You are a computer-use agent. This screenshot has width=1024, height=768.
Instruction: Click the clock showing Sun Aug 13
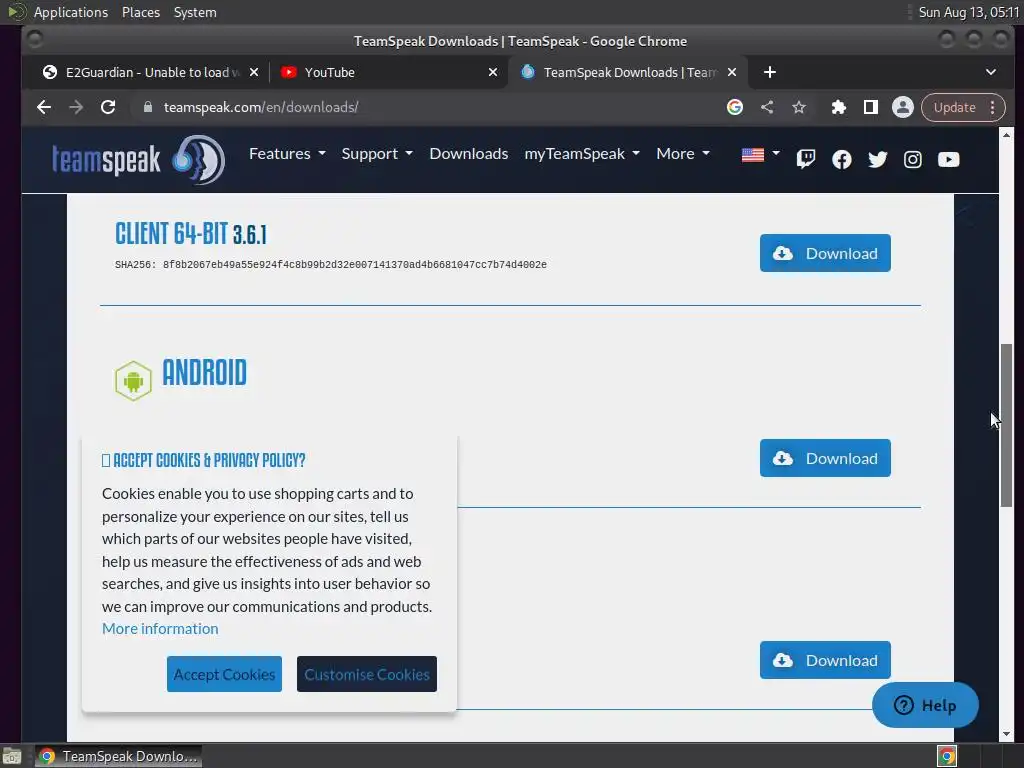[968, 12]
